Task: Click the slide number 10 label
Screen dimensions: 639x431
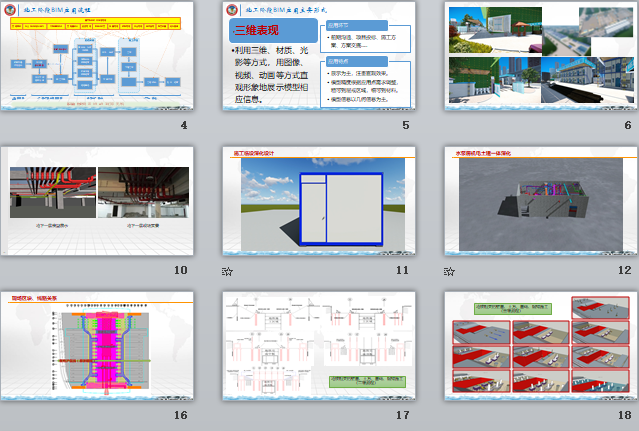Action: (x=180, y=270)
